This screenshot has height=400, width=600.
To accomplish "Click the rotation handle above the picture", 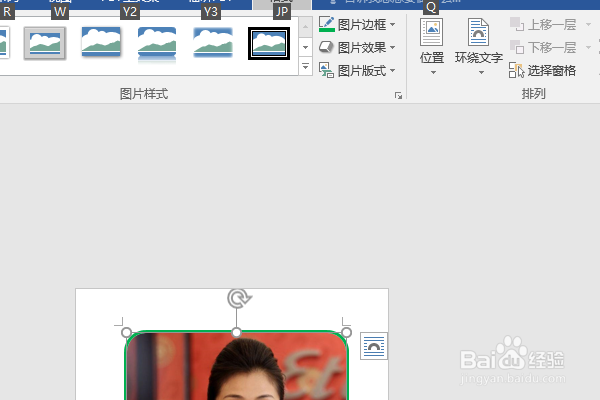I will 239,298.
